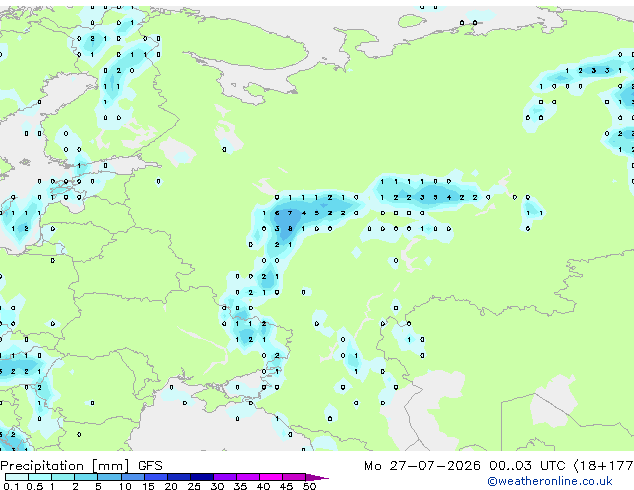Click the 0.5–1 mm legend color swatch
Viewport: 634px width, 490px height.
pyautogui.click(x=40, y=477)
